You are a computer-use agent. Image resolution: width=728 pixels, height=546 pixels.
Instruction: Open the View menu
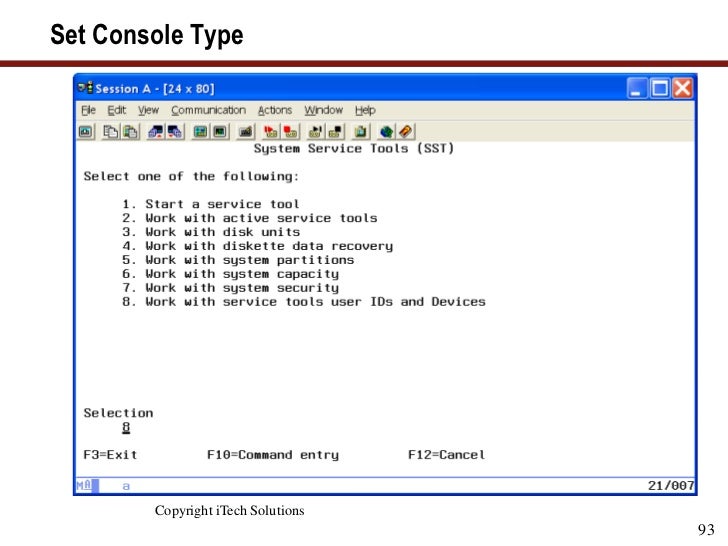click(148, 110)
